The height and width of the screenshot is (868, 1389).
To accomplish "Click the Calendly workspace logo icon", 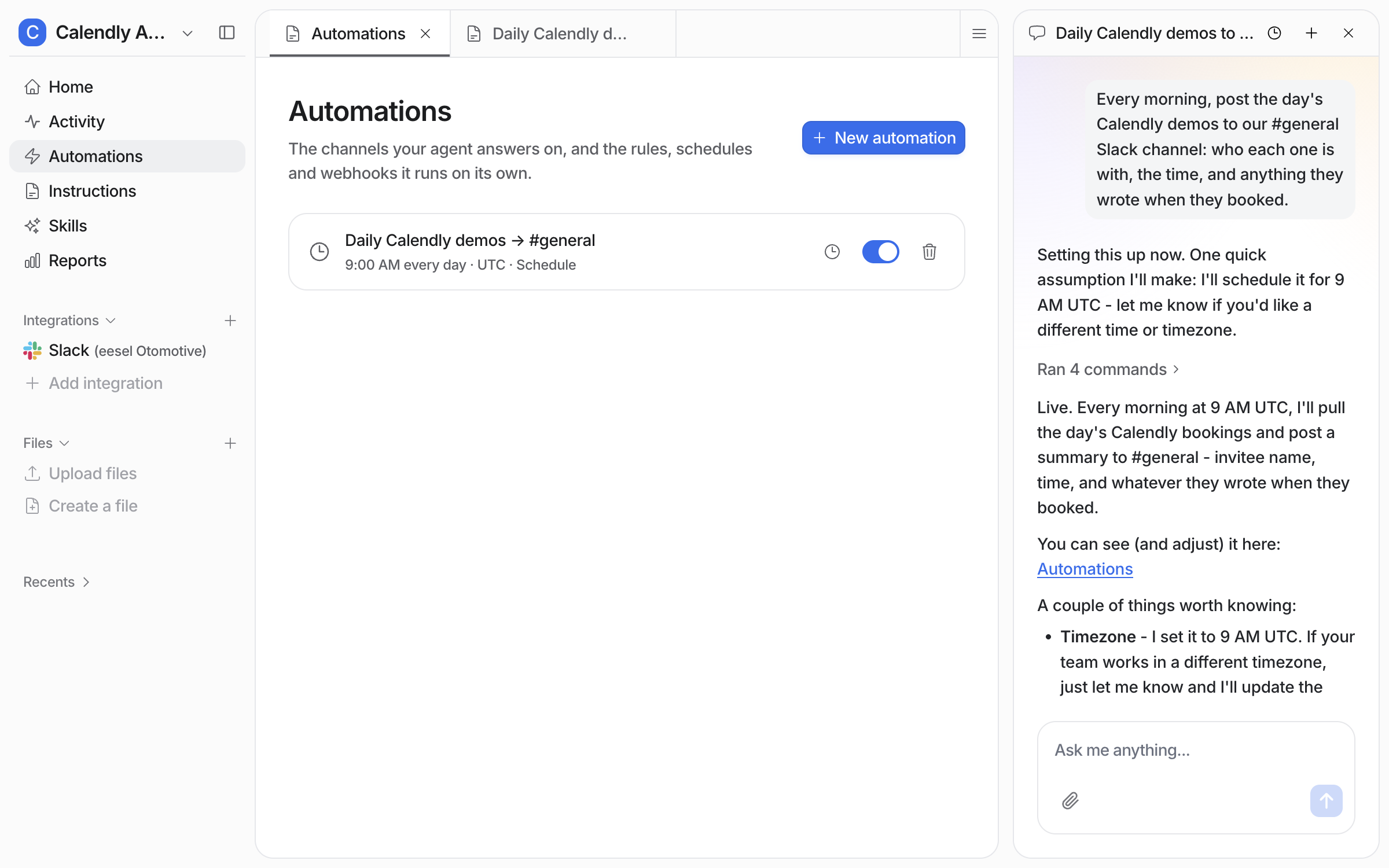I will 32,32.
